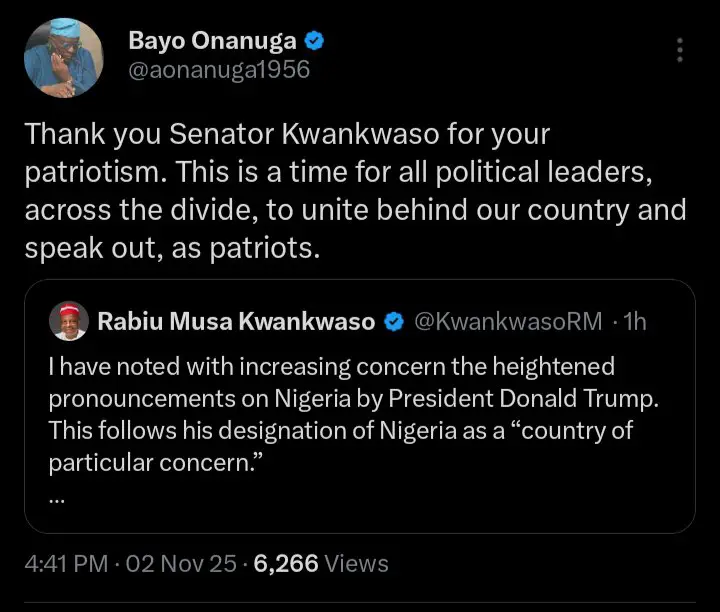This screenshot has width=720, height=612.
Task: Click the 4:41 PM post time
Action: pos(66,564)
